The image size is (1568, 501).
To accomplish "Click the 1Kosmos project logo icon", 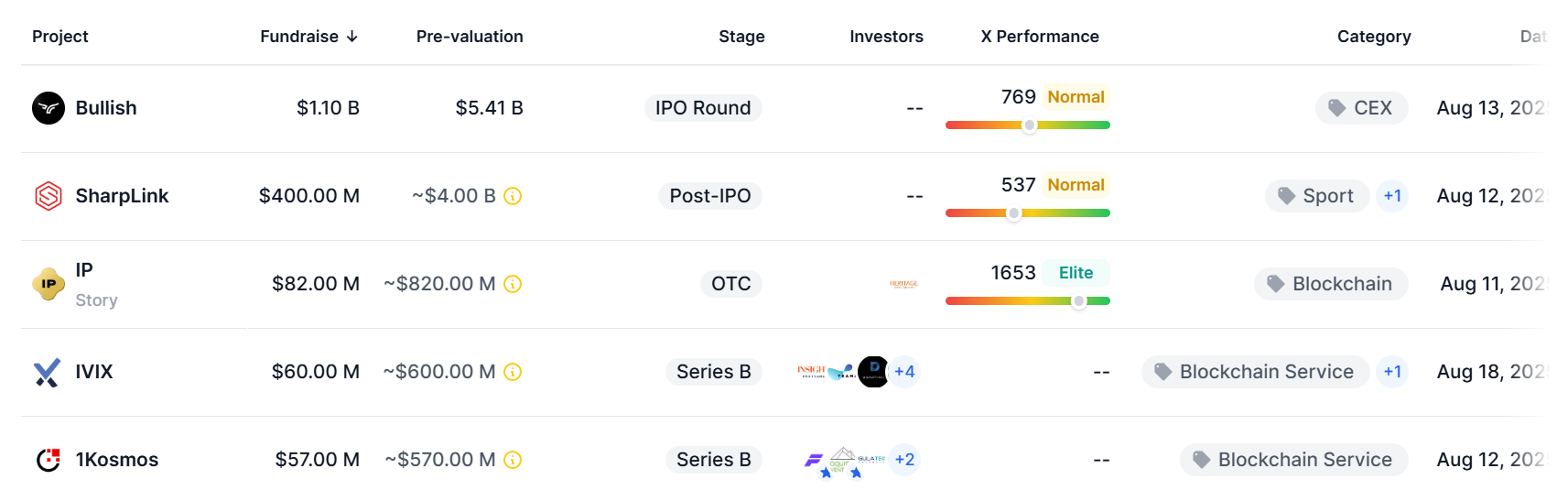I will coord(49,460).
